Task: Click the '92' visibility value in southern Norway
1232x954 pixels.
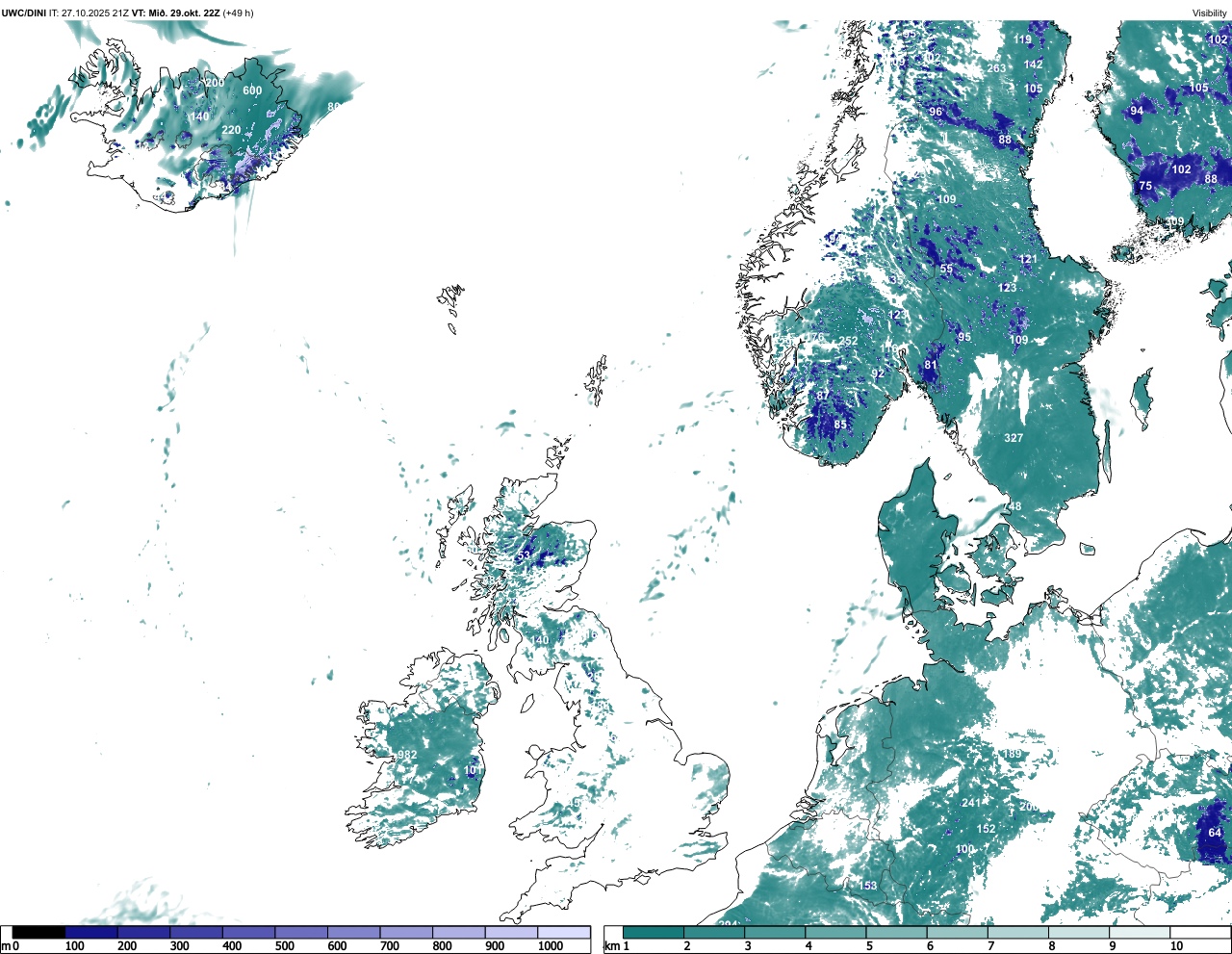Action: 878,374
